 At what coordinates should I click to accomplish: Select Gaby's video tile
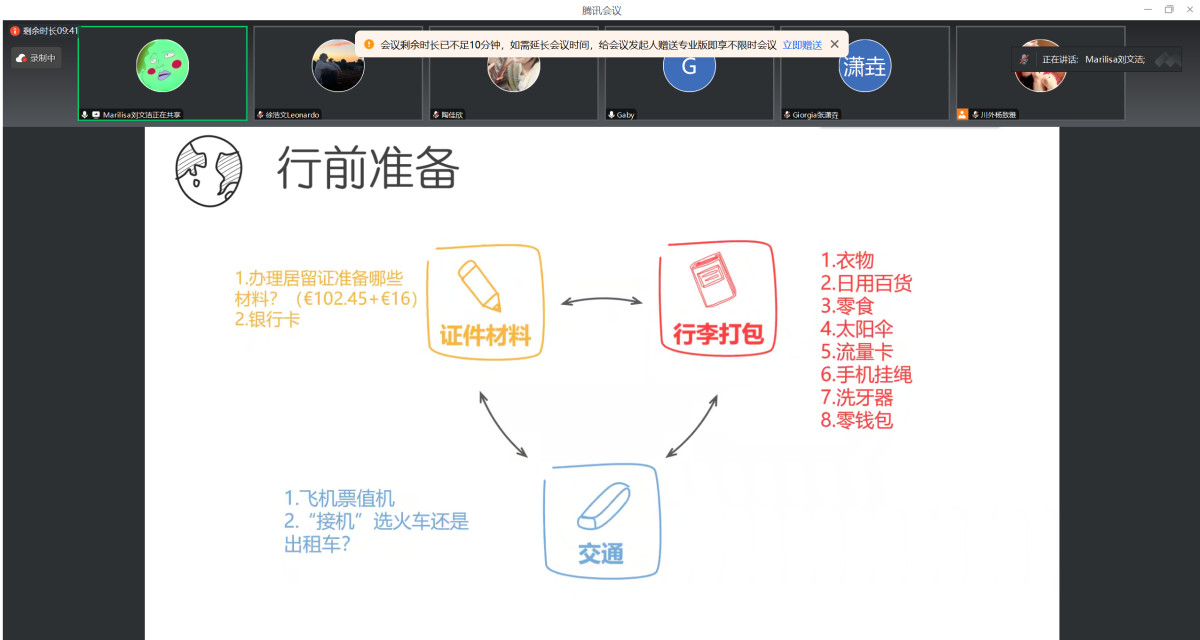688,70
